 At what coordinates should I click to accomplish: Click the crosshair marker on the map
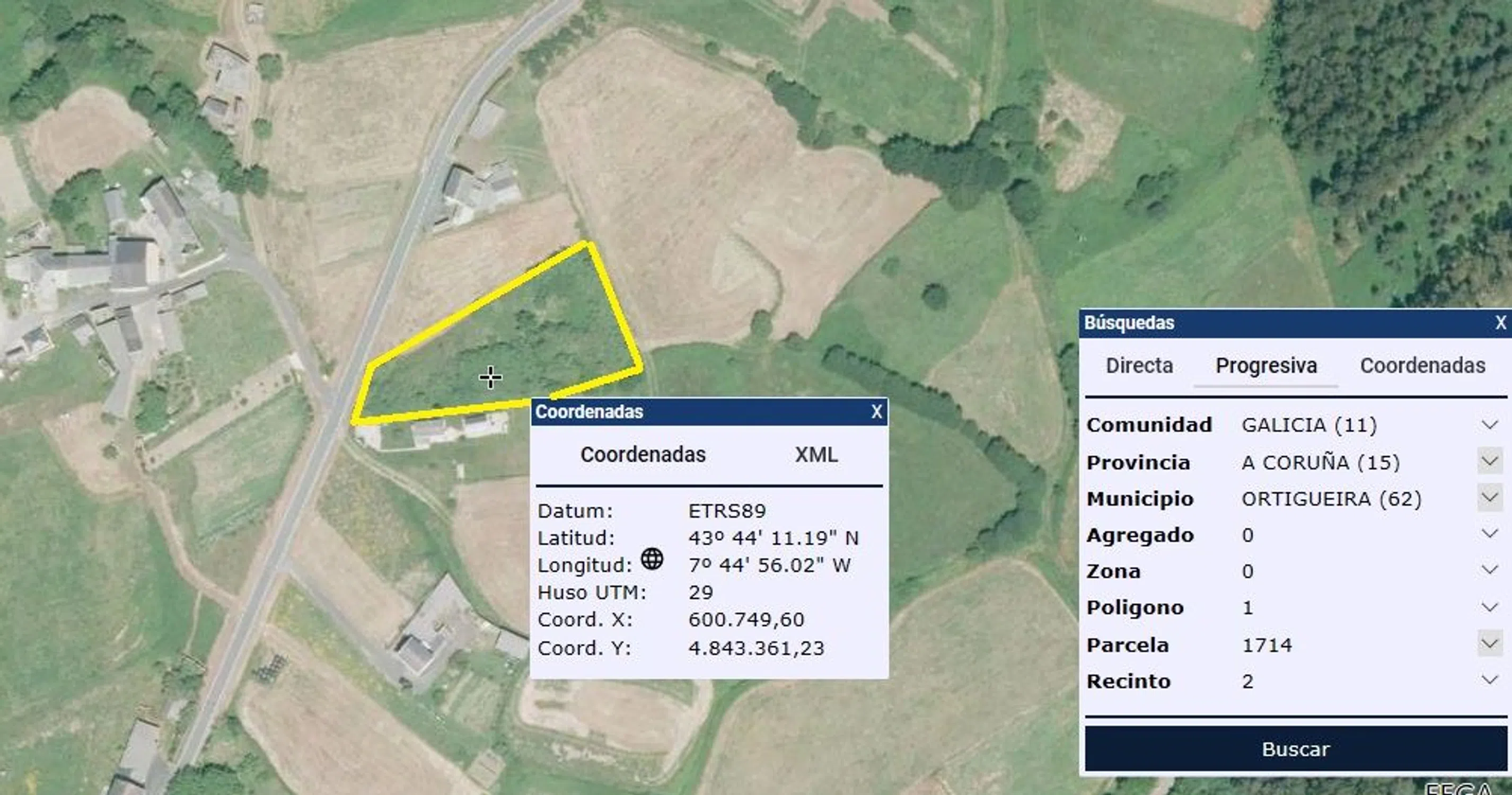click(x=490, y=377)
